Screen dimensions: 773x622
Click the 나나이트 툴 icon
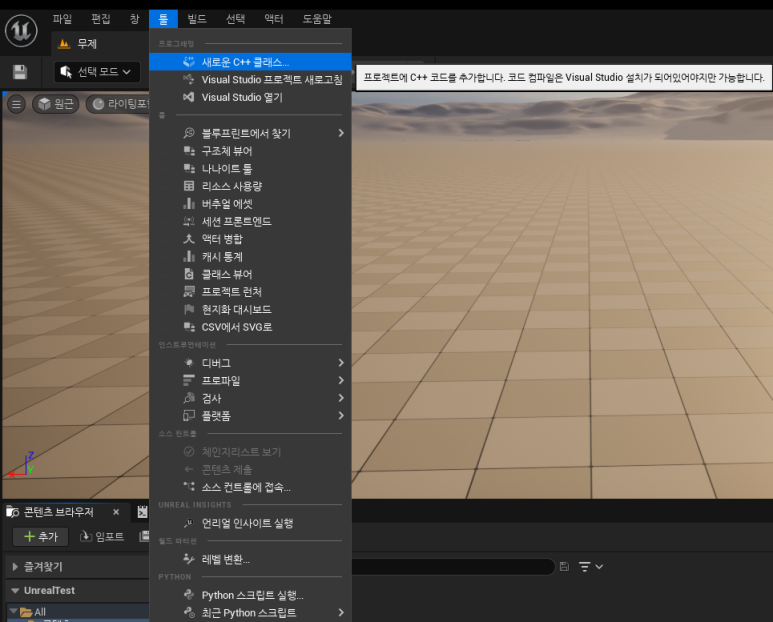coord(189,169)
